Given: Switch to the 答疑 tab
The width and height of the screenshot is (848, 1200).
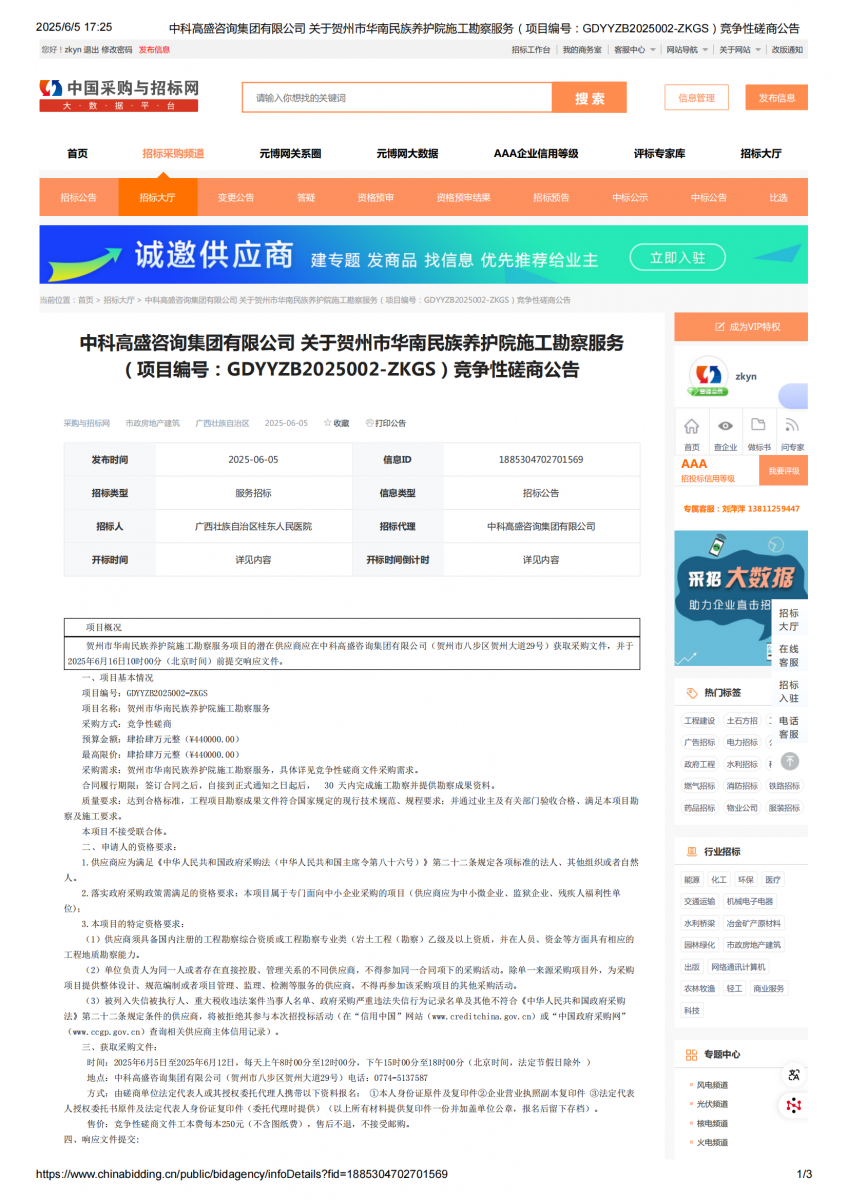Looking at the screenshot, I should tap(306, 198).
